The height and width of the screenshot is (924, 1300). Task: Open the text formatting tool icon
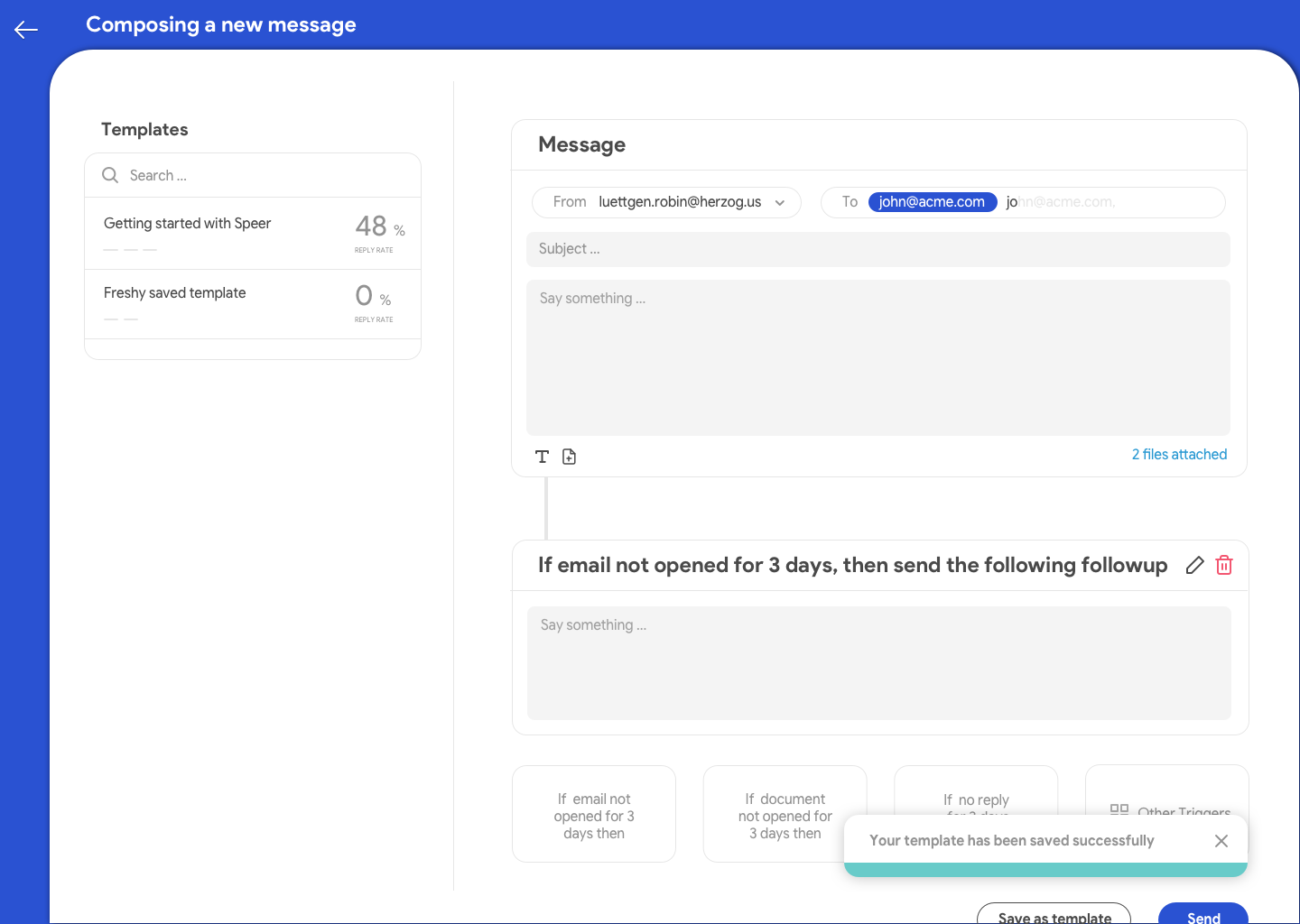(x=542, y=457)
